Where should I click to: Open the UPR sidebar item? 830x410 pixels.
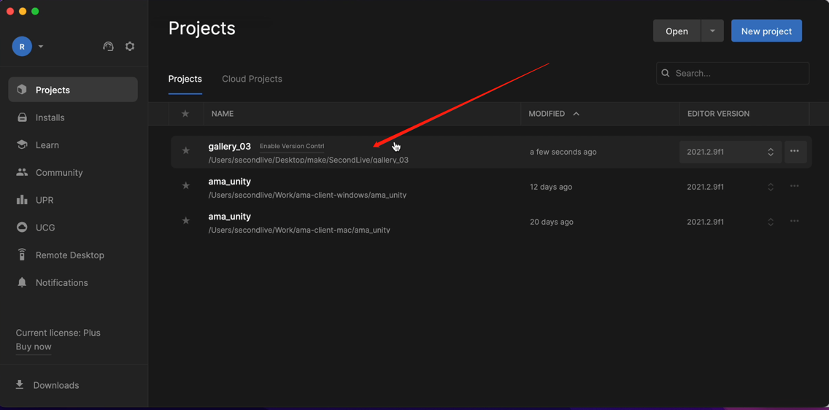[45, 200]
